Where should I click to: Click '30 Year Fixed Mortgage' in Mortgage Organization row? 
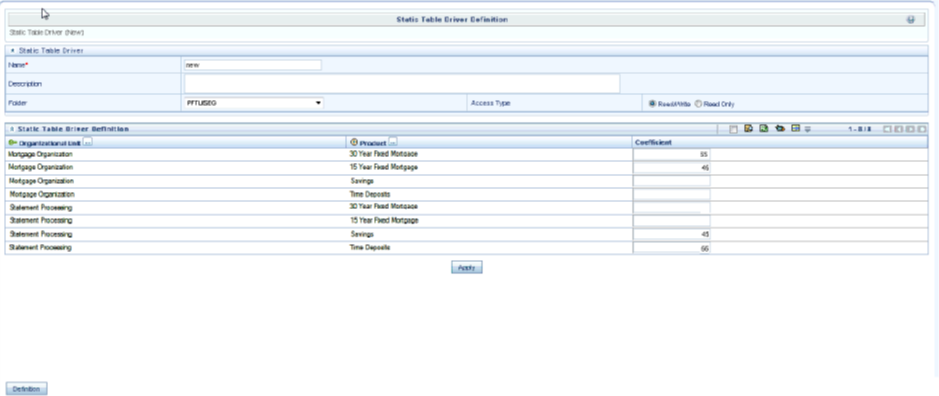click(383, 154)
